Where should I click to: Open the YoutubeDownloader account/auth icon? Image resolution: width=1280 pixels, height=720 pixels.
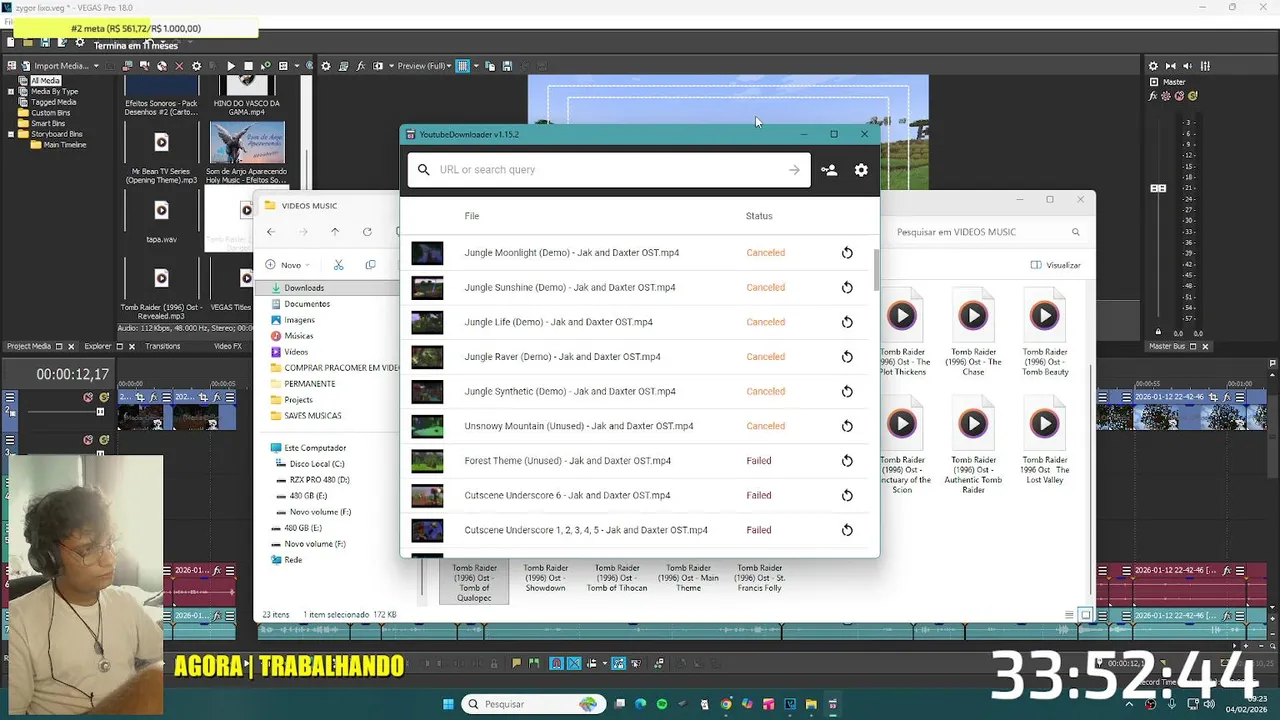[829, 170]
